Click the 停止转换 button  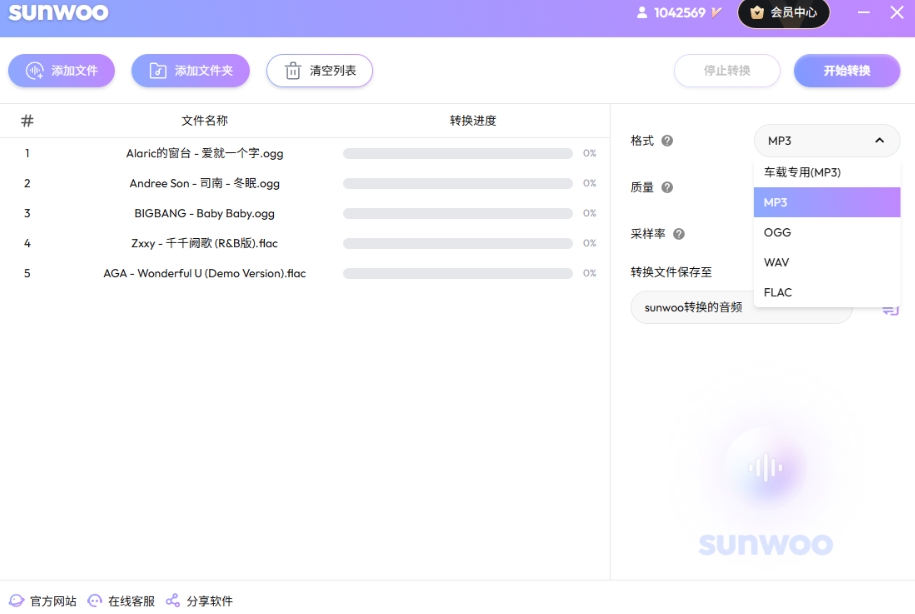click(x=727, y=71)
